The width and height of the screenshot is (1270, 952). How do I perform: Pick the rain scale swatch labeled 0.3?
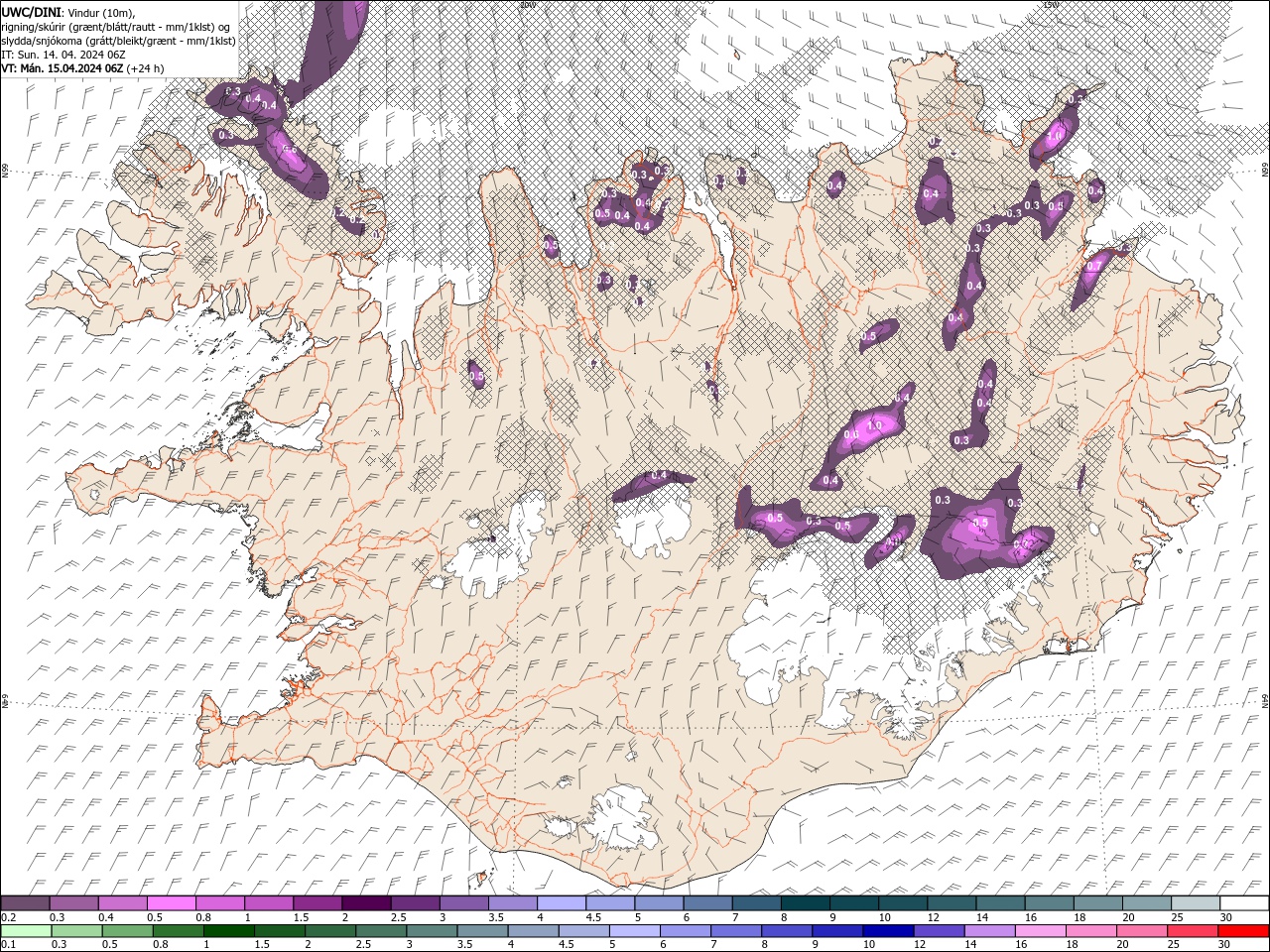[76, 931]
